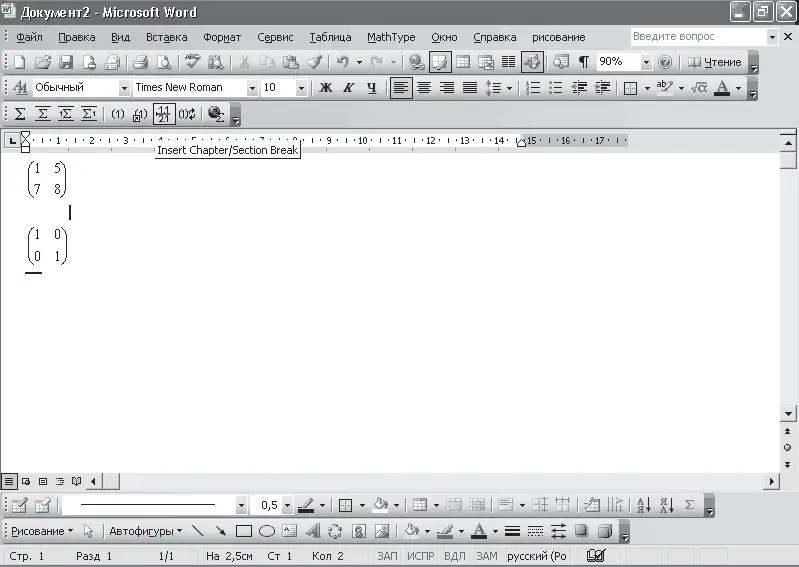Screen dimensions: 799x567
Task: Align the text to the right
Action: click(x=447, y=88)
